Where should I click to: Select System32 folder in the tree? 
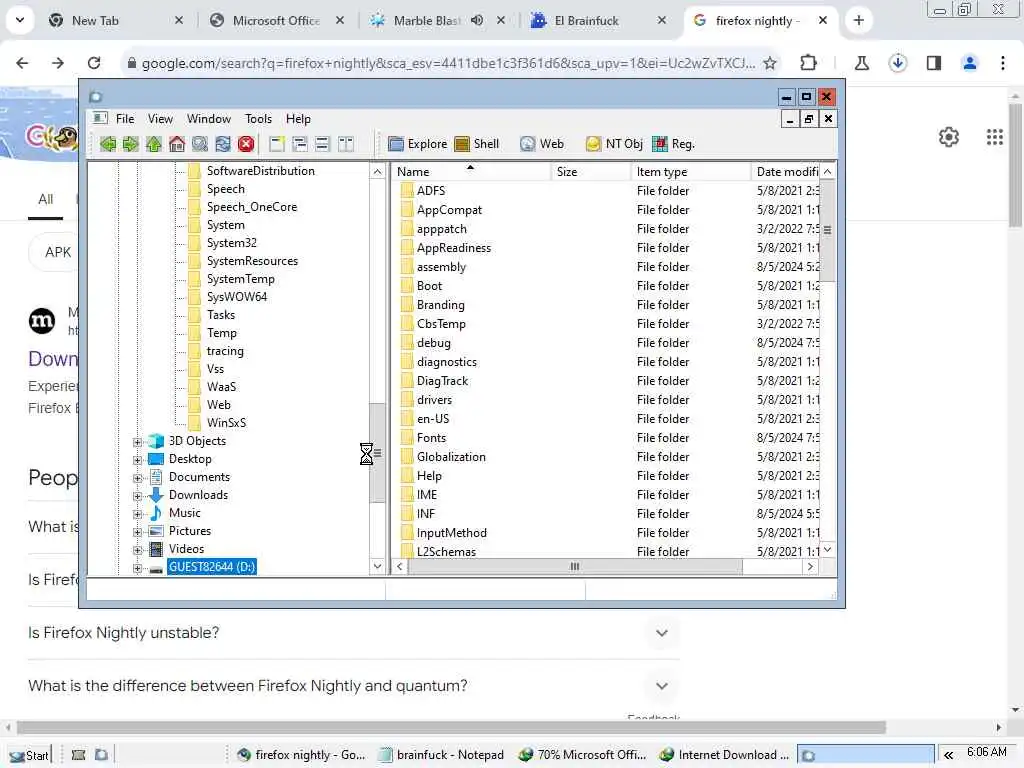231,243
